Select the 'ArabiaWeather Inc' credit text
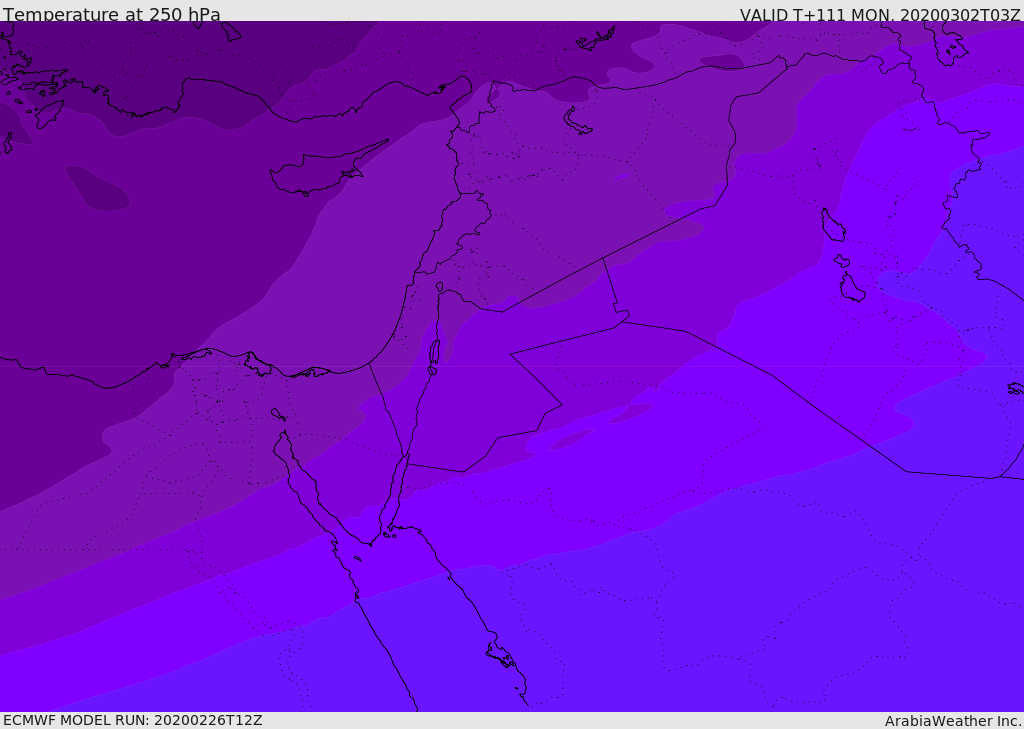This screenshot has width=1024, height=729. click(953, 721)
